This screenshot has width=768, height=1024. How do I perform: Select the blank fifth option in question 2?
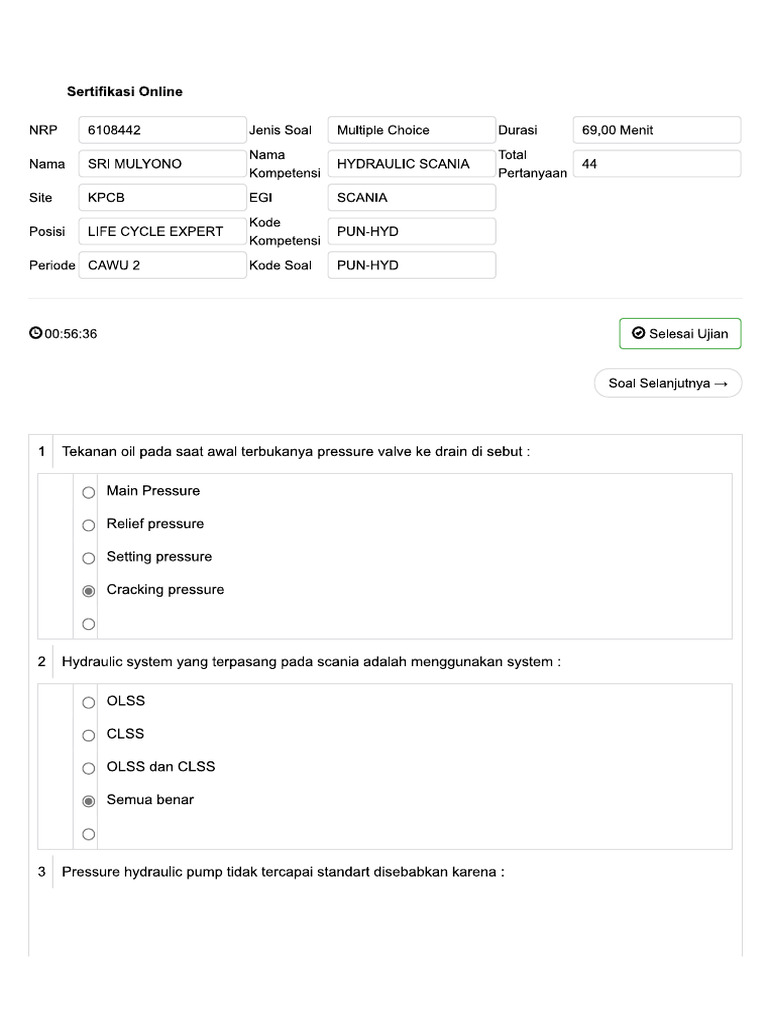click(89, 834)
